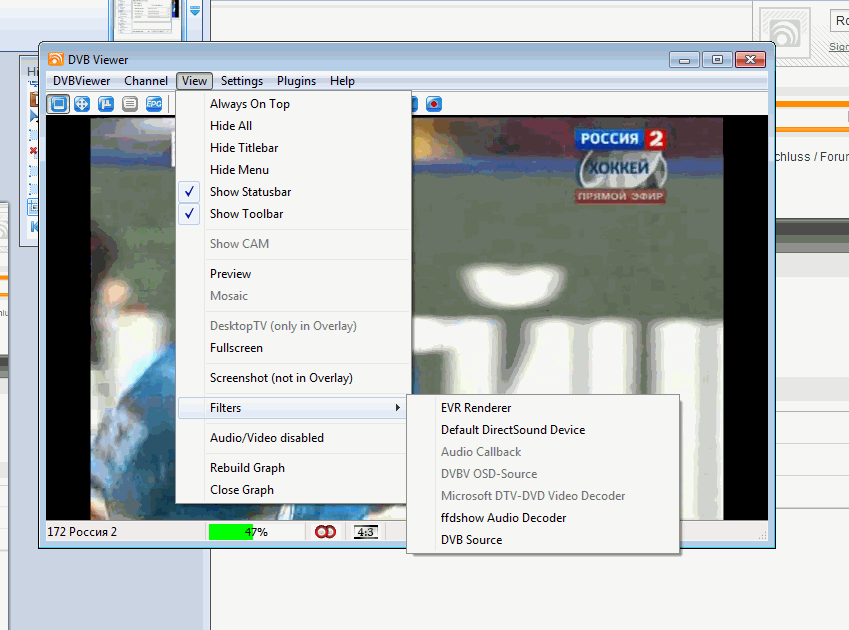Click the DVB Viewer title bar icon
The image size is (849, 630).
point(56,59)
